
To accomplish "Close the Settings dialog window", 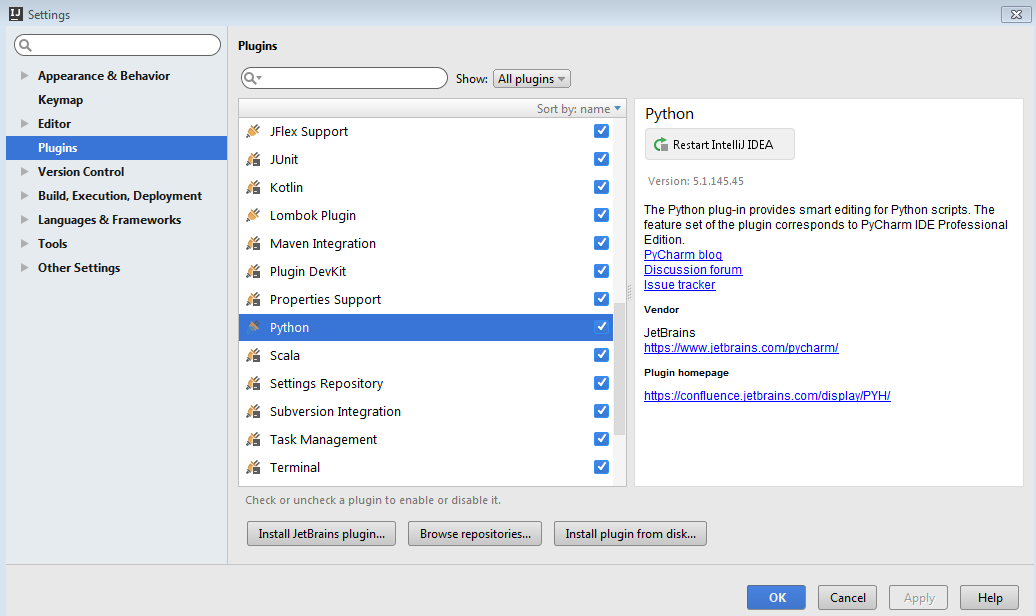I will click(x=1016, y=14).
